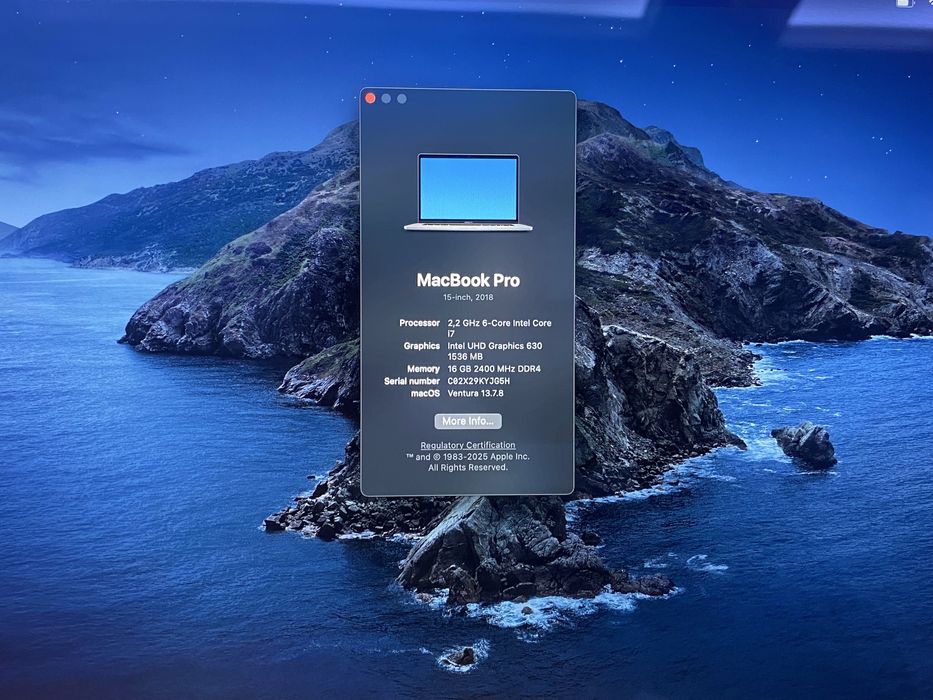The width and height of the screenshot is (933, 700).
Task: Click the MacBook Pro laptop image
Action: (468, 192)
